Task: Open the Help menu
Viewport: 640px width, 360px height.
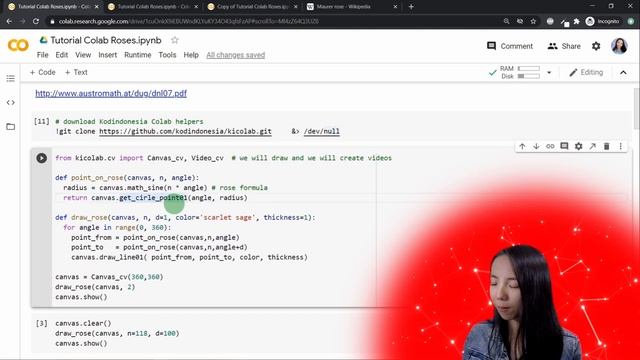Action: pos(191,55)
